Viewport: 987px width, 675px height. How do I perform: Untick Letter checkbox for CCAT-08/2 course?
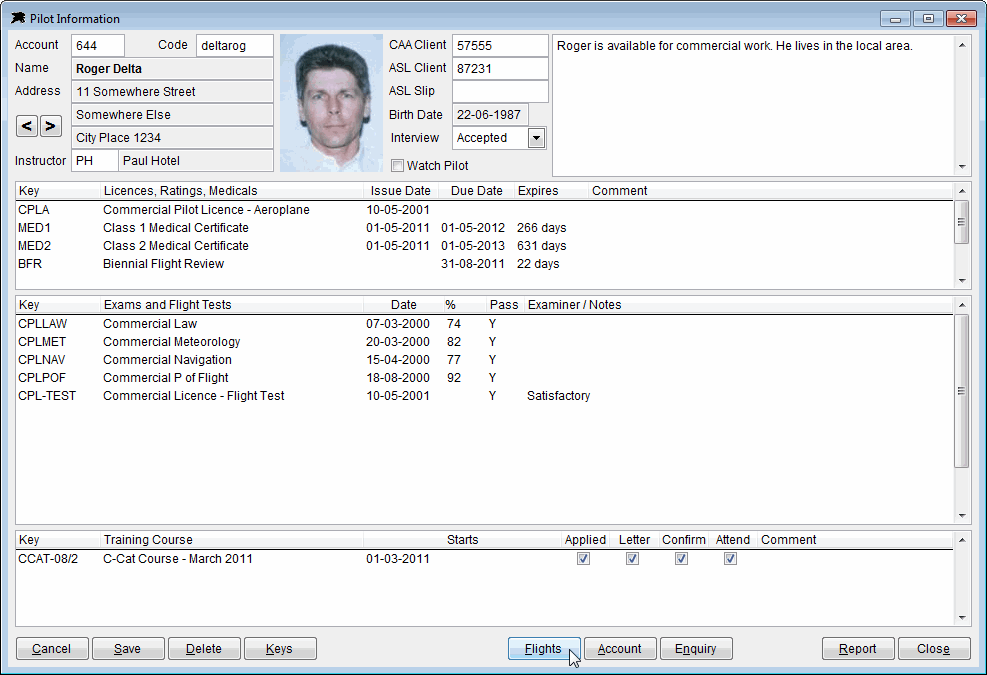(633, 559)
